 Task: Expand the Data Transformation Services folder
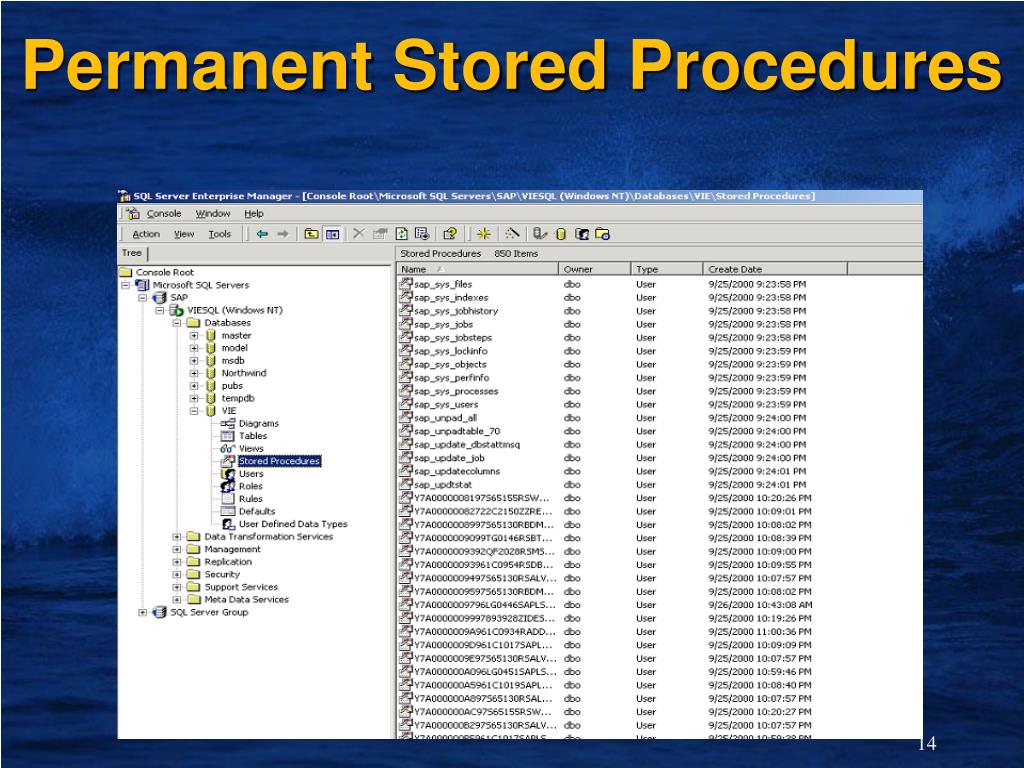click(x=176, y=537)
